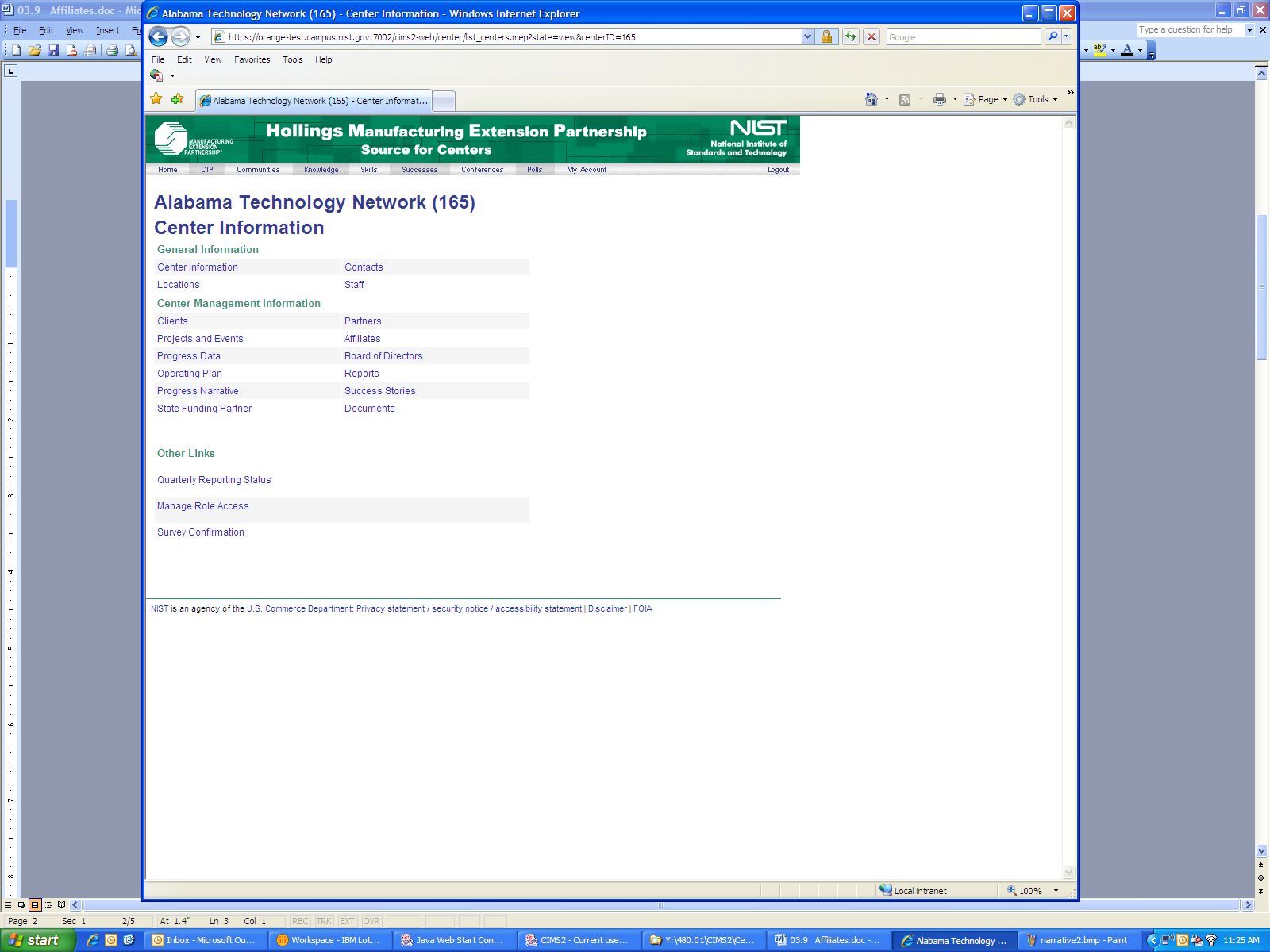This screenshot has width=1270, height=952.
Task: Switch Word to Reading Layout view
Action: (x=62, y=904)
